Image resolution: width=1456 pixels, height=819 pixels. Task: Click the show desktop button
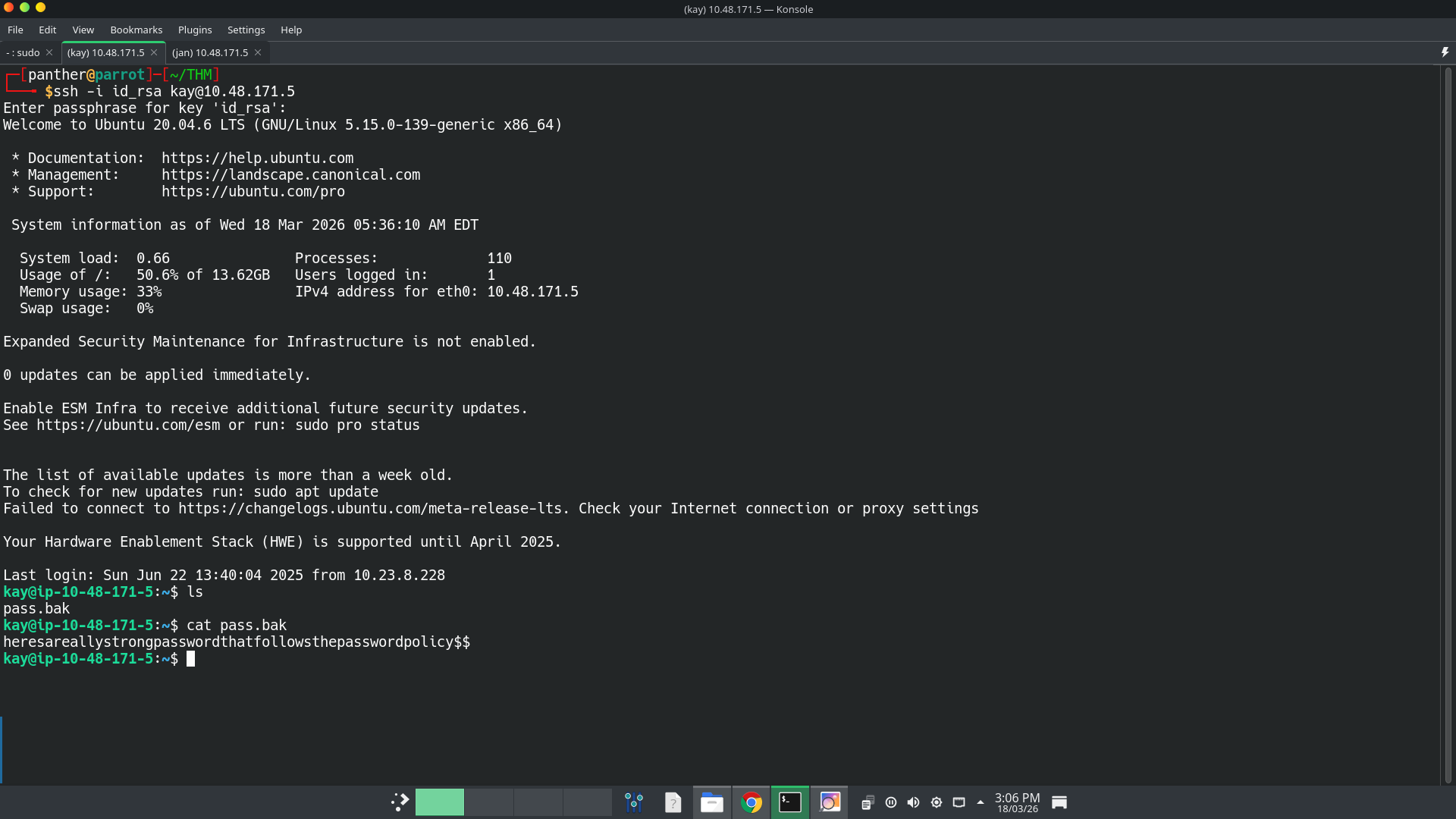tap(1059, 802)
